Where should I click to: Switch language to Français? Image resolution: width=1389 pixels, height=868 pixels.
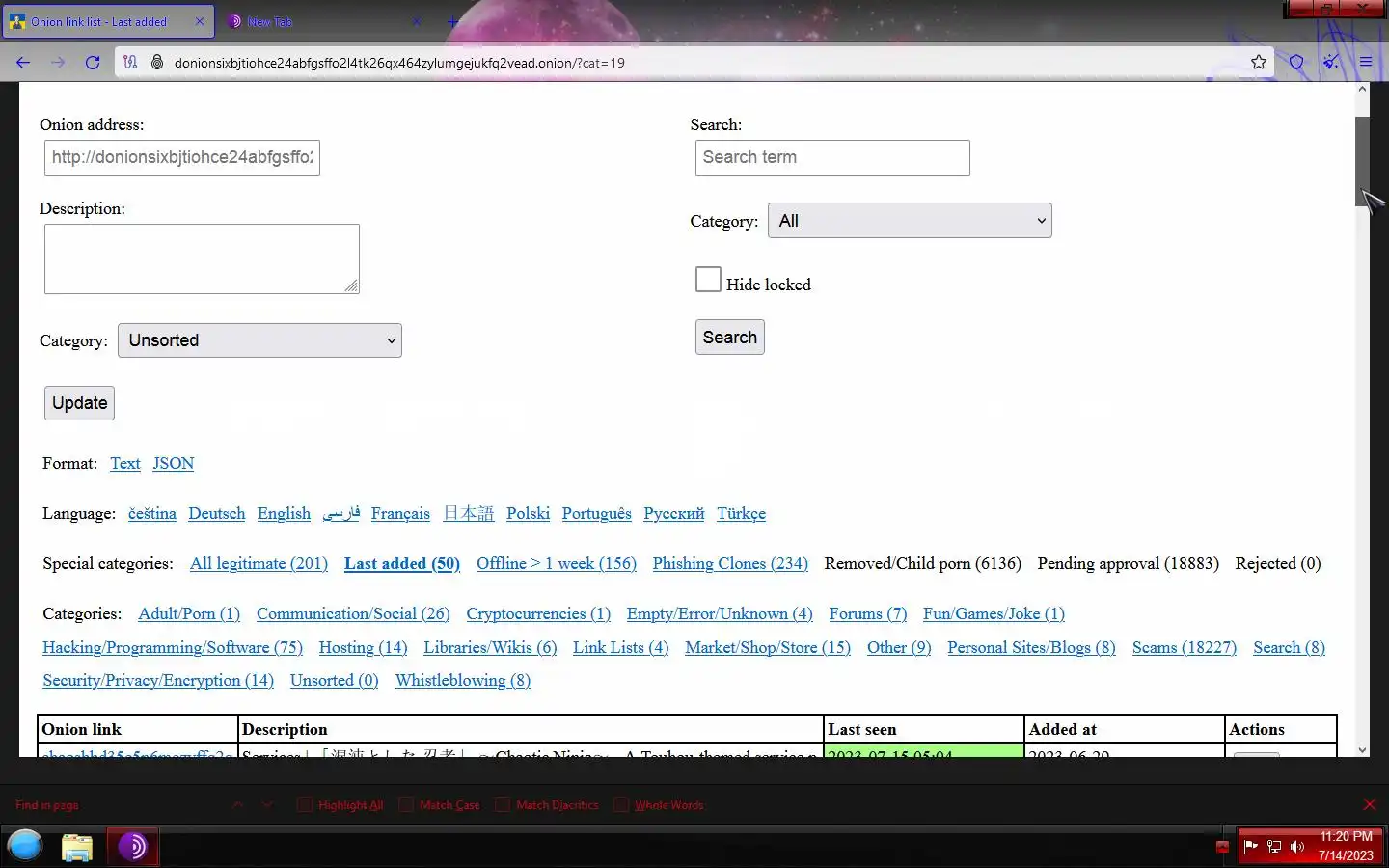(x=400, y=513)
